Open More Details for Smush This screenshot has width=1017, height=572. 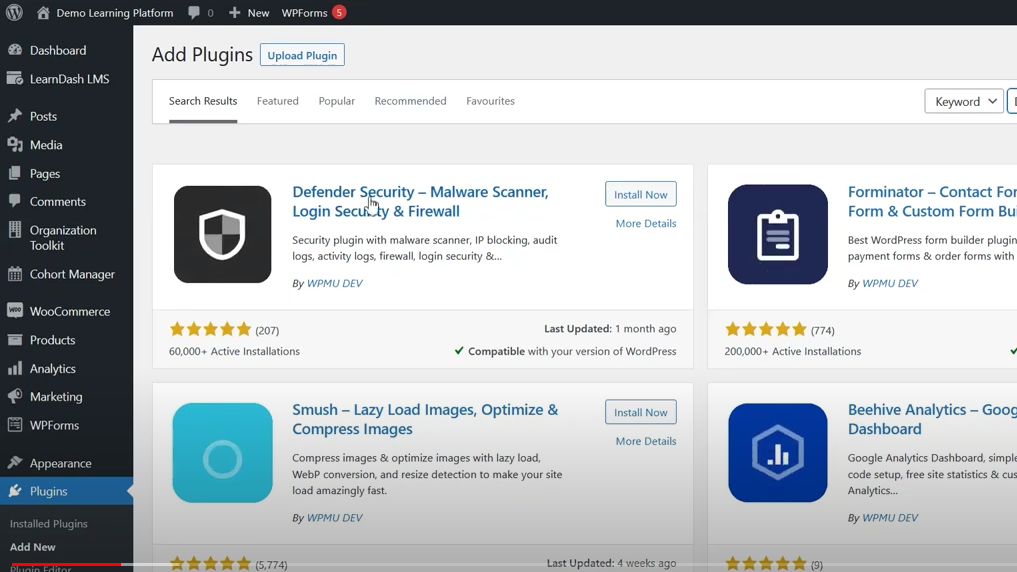pos(646,441)
